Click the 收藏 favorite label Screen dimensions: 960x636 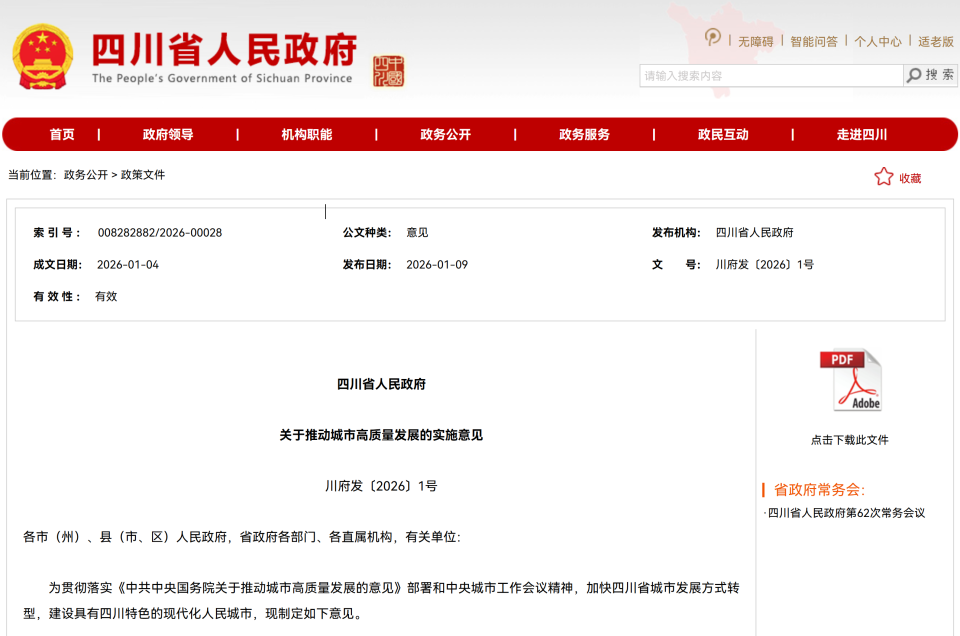click(910, 178)
